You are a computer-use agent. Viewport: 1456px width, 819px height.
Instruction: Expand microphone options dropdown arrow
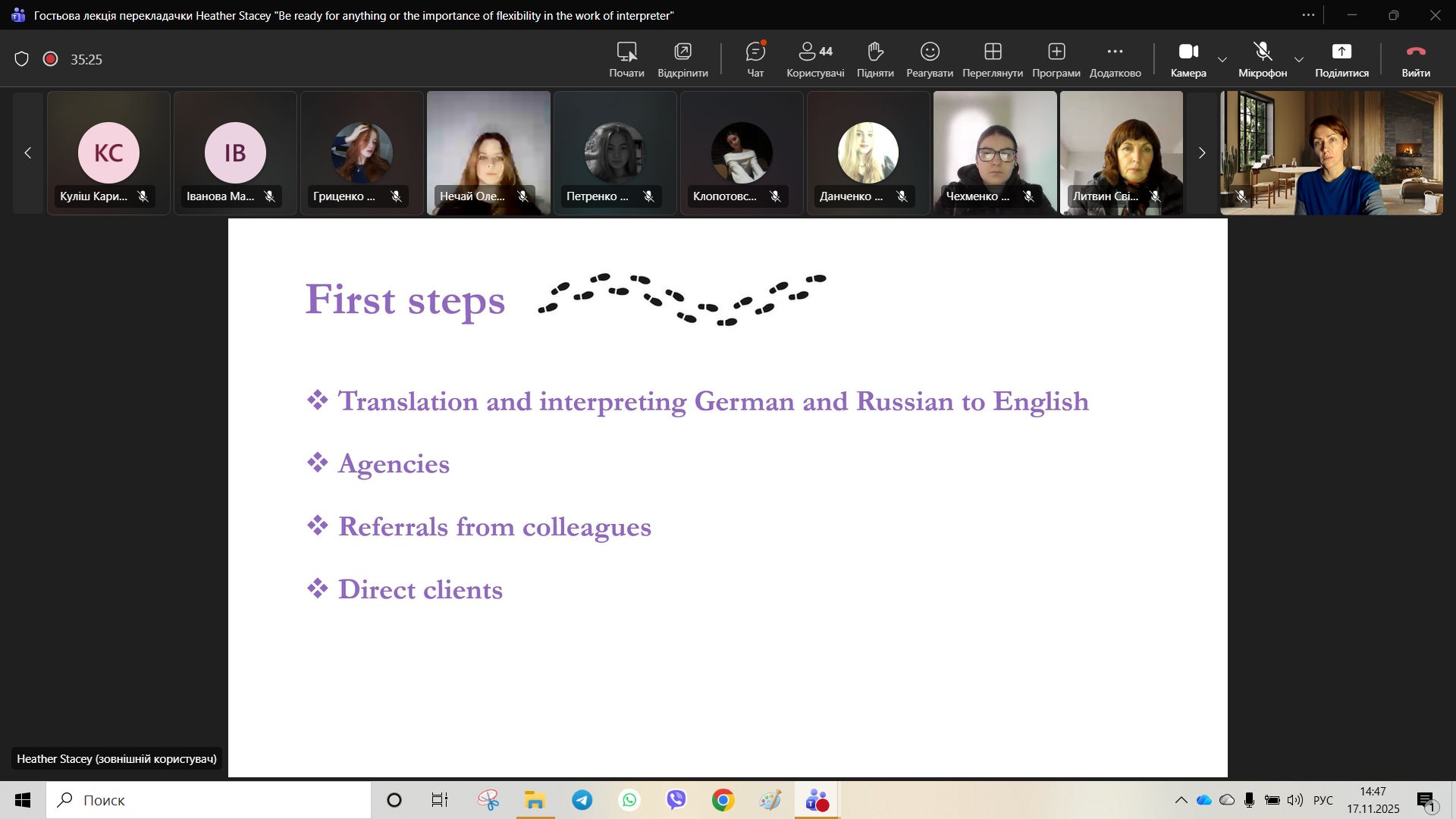point(1299,59)
